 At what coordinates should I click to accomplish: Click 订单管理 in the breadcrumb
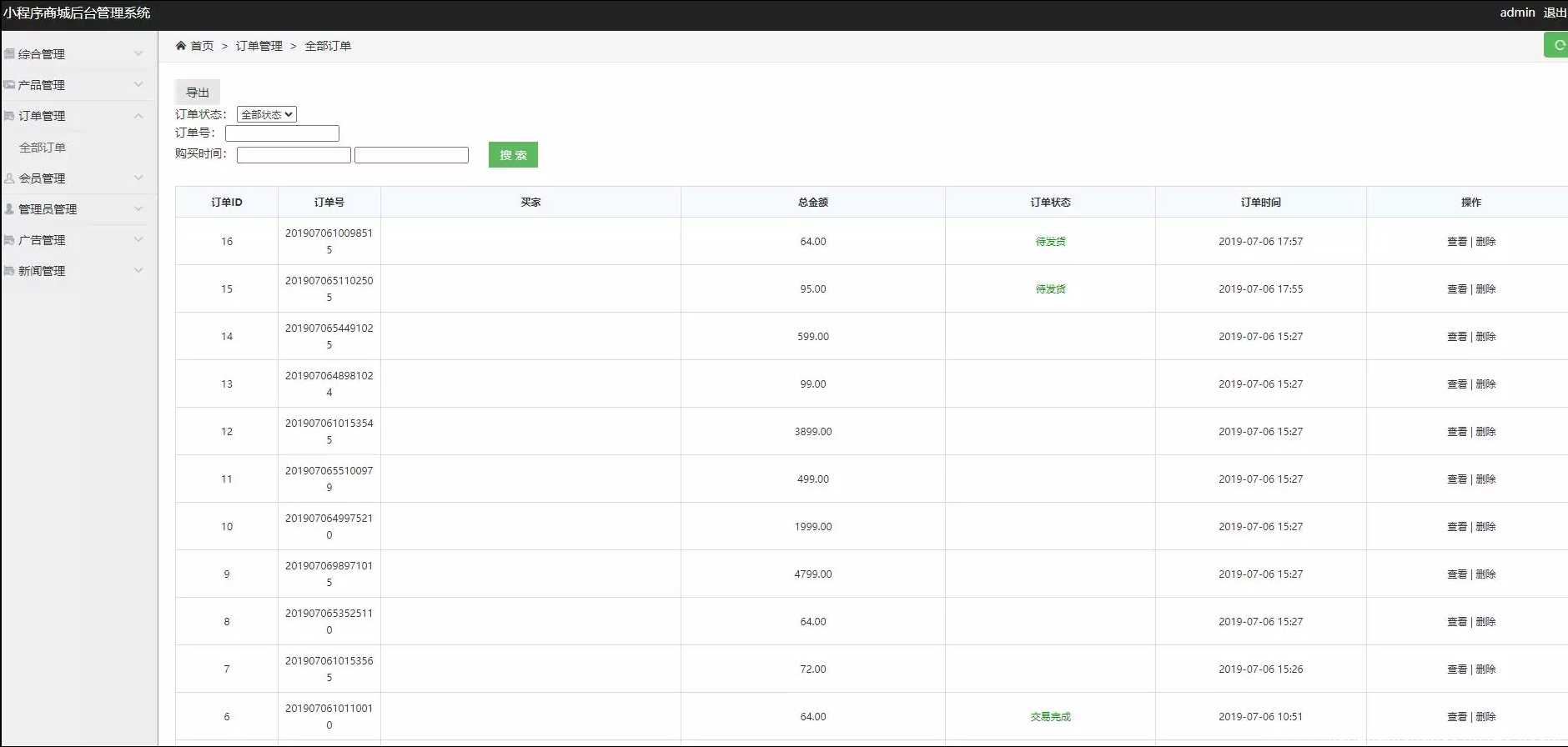(x=259, y=46)
